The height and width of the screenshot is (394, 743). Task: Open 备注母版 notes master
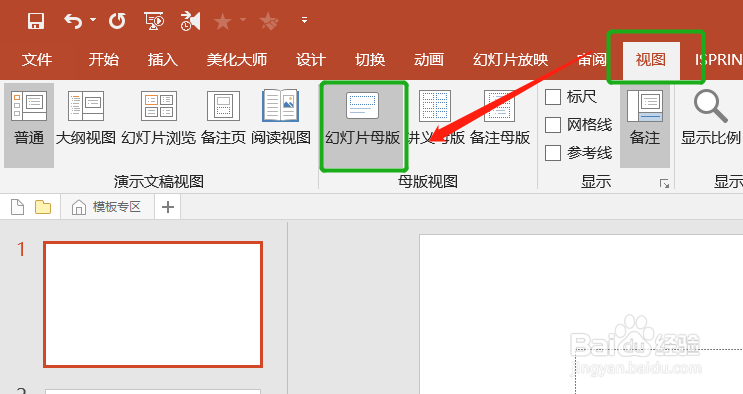coord(499,119)
